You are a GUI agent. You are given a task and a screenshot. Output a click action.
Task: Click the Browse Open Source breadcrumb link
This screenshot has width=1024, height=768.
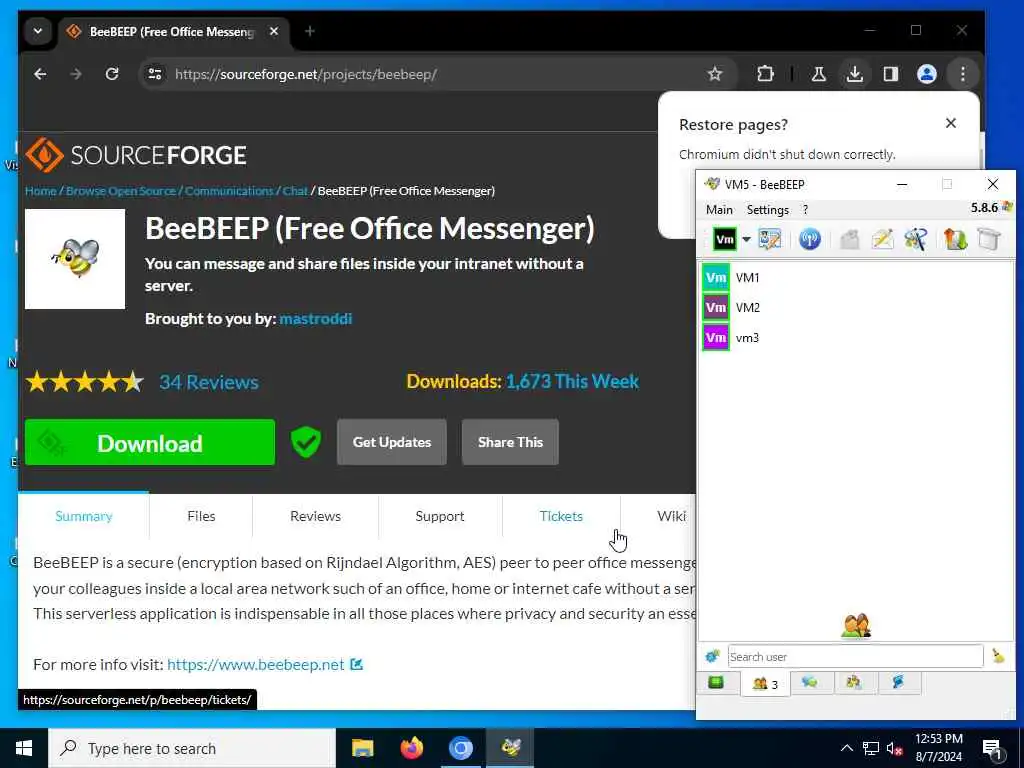coord(121,191)
